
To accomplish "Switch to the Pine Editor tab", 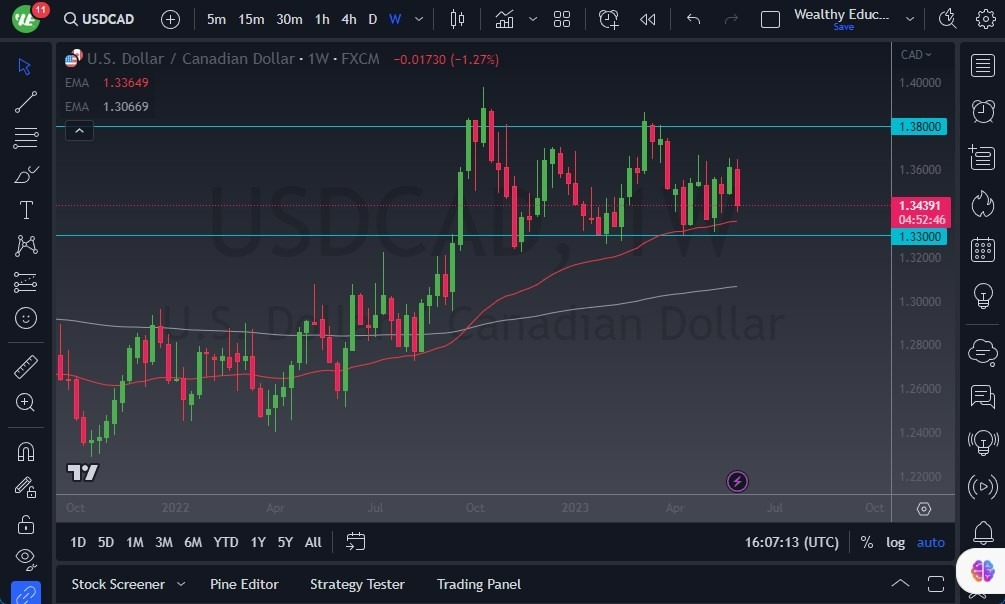I will pos(244,584).
